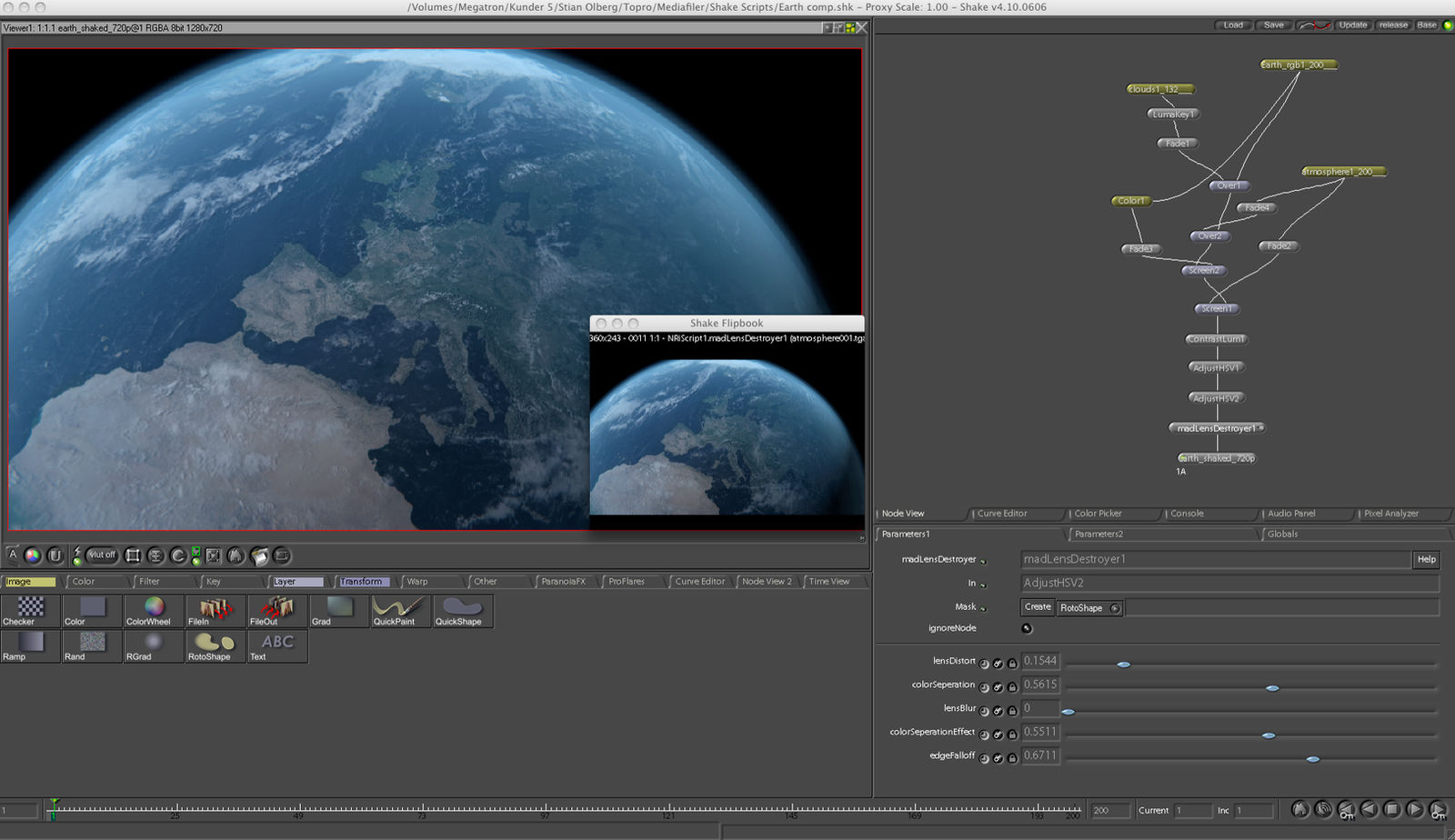This screenshot has width=1455, height=840.
Task: Select the madLensDestroyer1 node in Node View
Action: tap(1216, 428)
